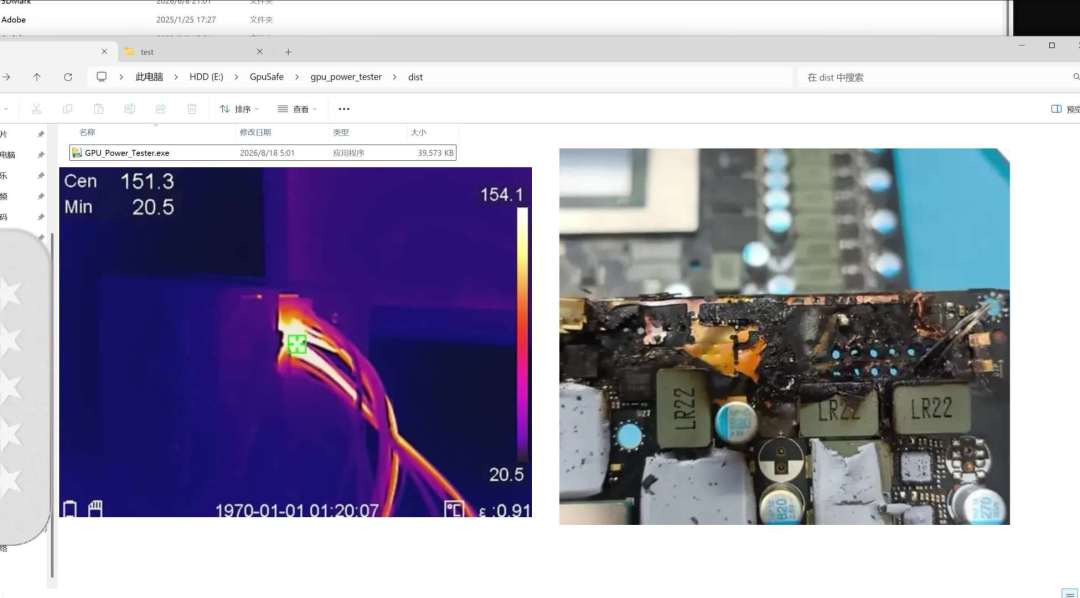Focus the 在 dist 中搜索 search box

(x=937, y=77)
